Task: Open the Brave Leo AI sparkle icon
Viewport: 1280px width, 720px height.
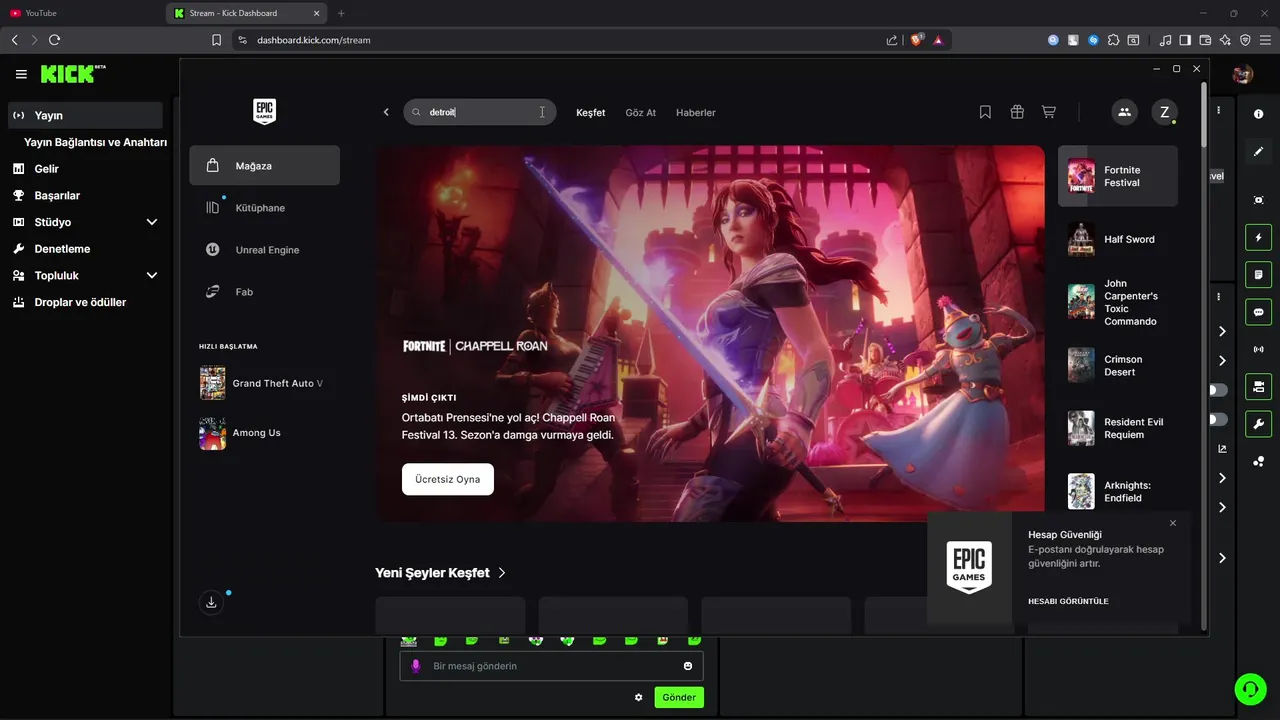Action: pos(1225,40)
